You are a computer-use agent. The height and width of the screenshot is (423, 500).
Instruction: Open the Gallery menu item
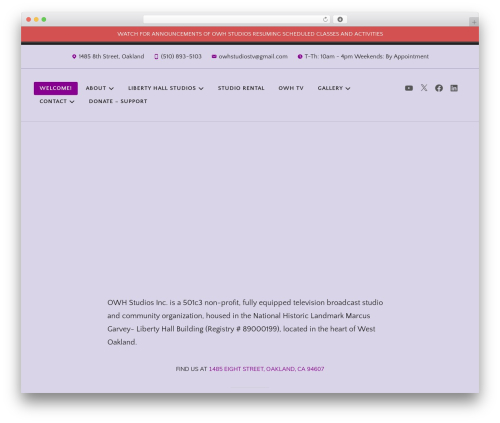click(330, 88)
